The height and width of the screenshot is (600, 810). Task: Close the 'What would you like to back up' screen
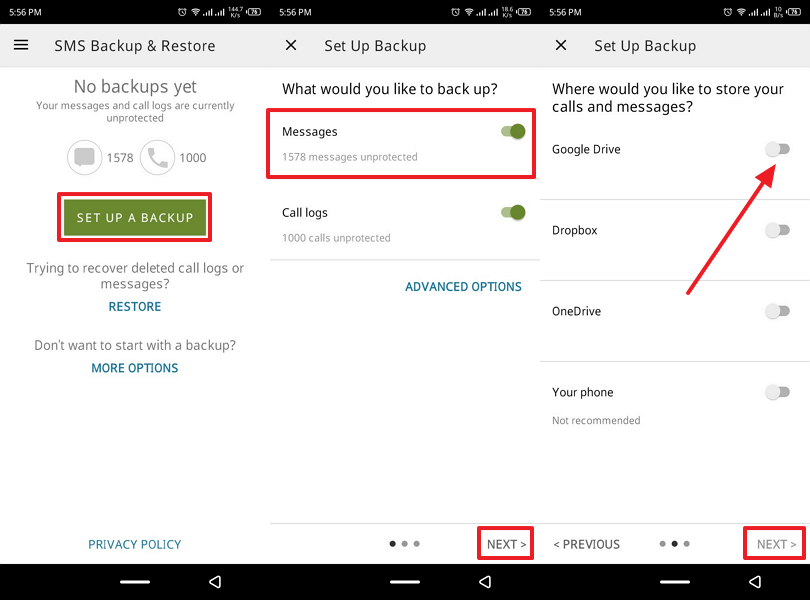pyautogui.click(x=291, y=46)
